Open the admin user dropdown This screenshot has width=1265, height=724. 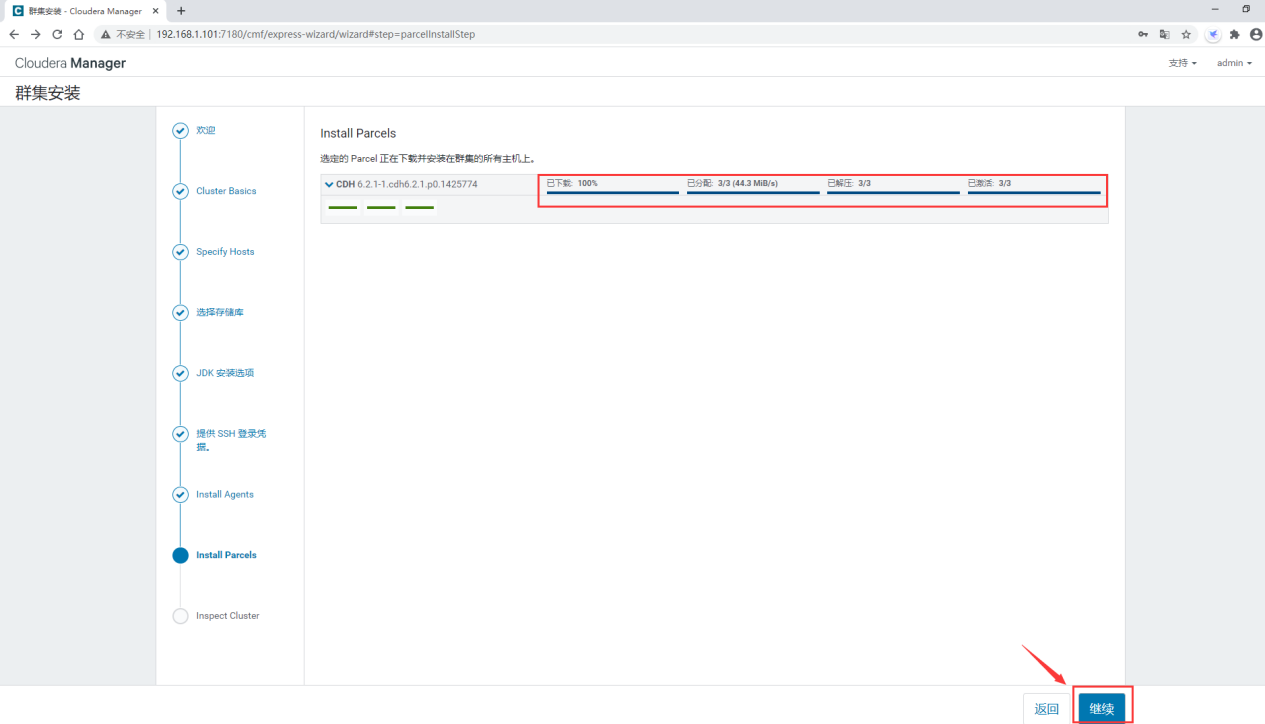(1234, 63)
